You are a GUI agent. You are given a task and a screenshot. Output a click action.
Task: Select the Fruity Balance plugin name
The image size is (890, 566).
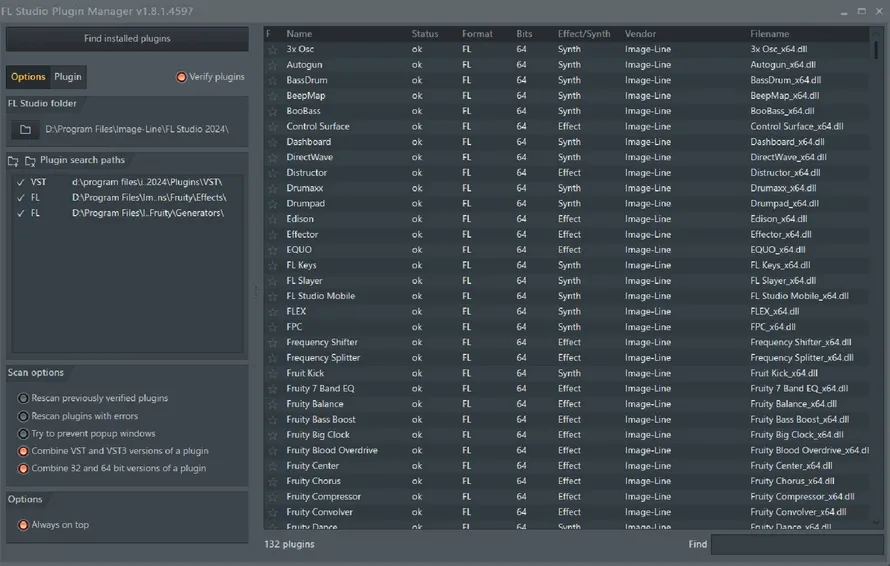point(314,404)
